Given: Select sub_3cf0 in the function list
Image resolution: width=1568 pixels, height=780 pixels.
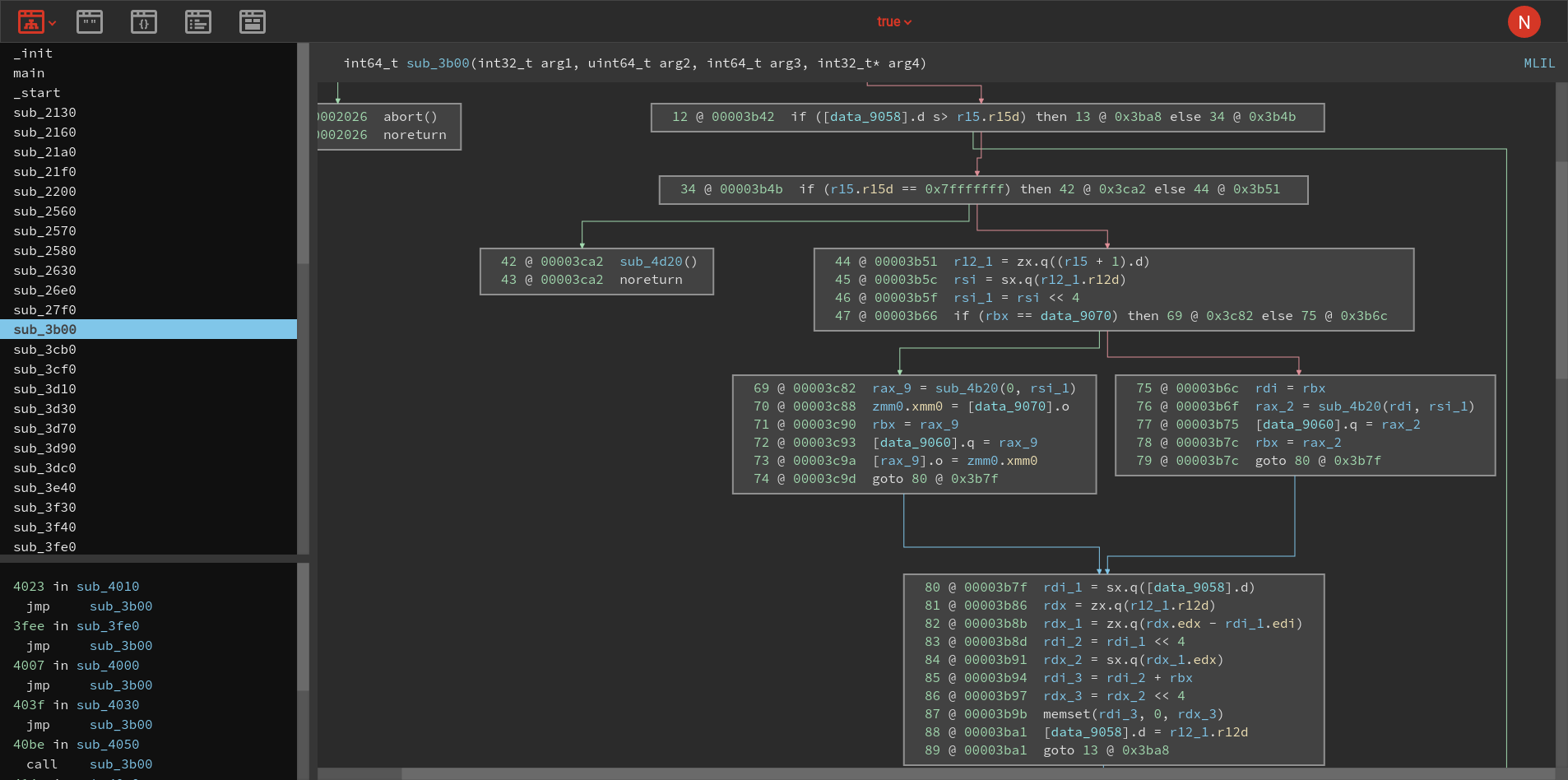Looking at the screenshot, I should point(148,369).
